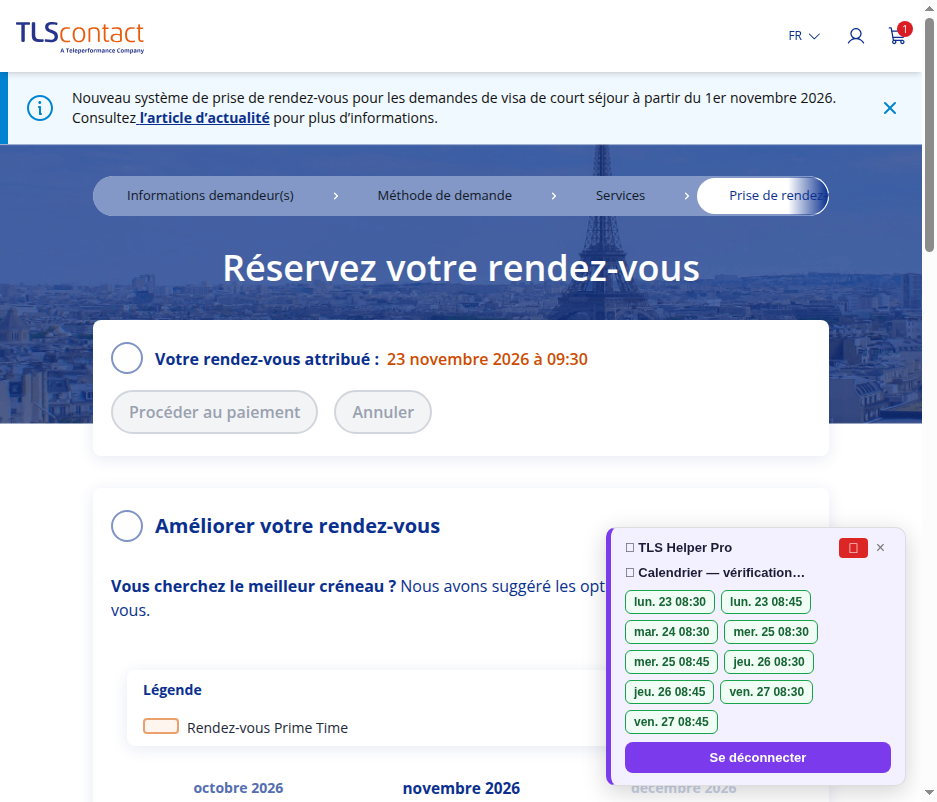Screen dimensions: 937x802
Task: Close the TLS Helper Pro panel
Action: pos(880,547)
